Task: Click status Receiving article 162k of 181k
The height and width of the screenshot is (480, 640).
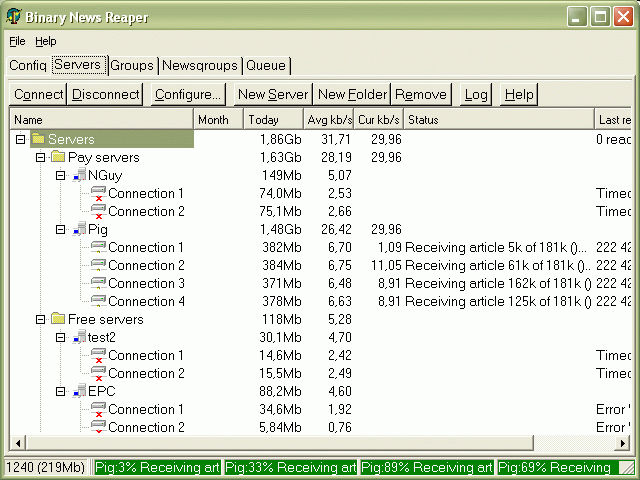Action: [x=498, y=283]
